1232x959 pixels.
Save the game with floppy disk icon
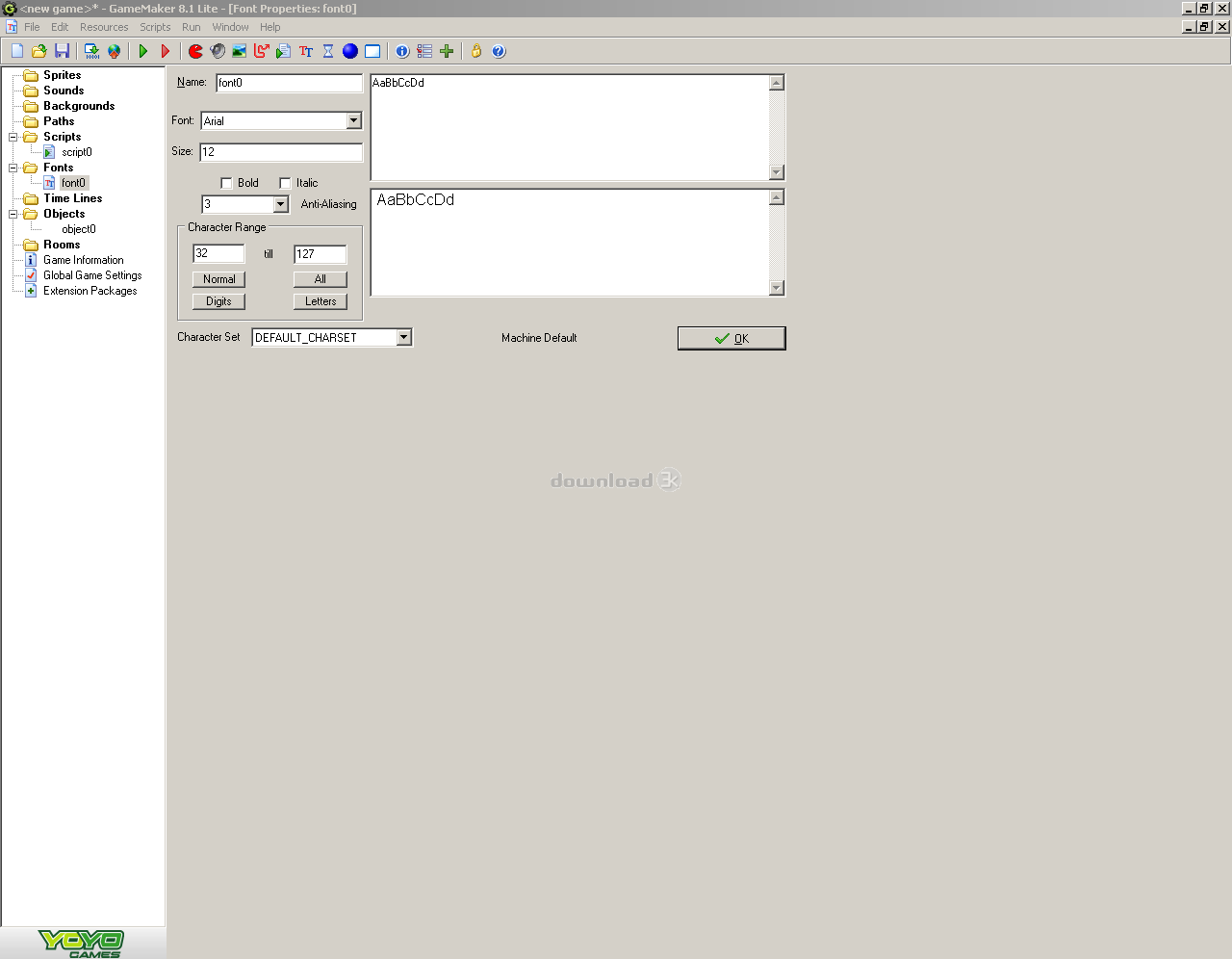62,51
